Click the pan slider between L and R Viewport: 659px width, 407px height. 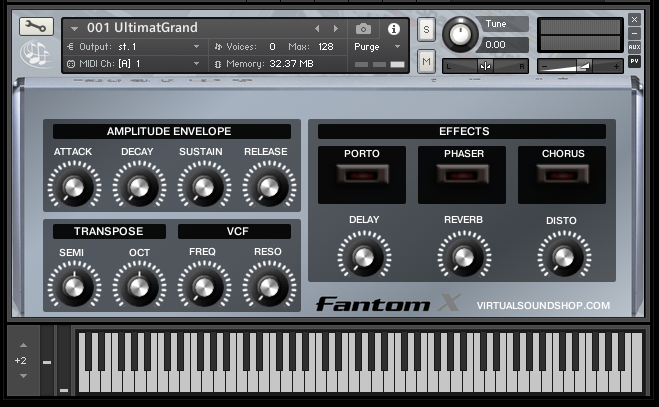coord(485,65)
